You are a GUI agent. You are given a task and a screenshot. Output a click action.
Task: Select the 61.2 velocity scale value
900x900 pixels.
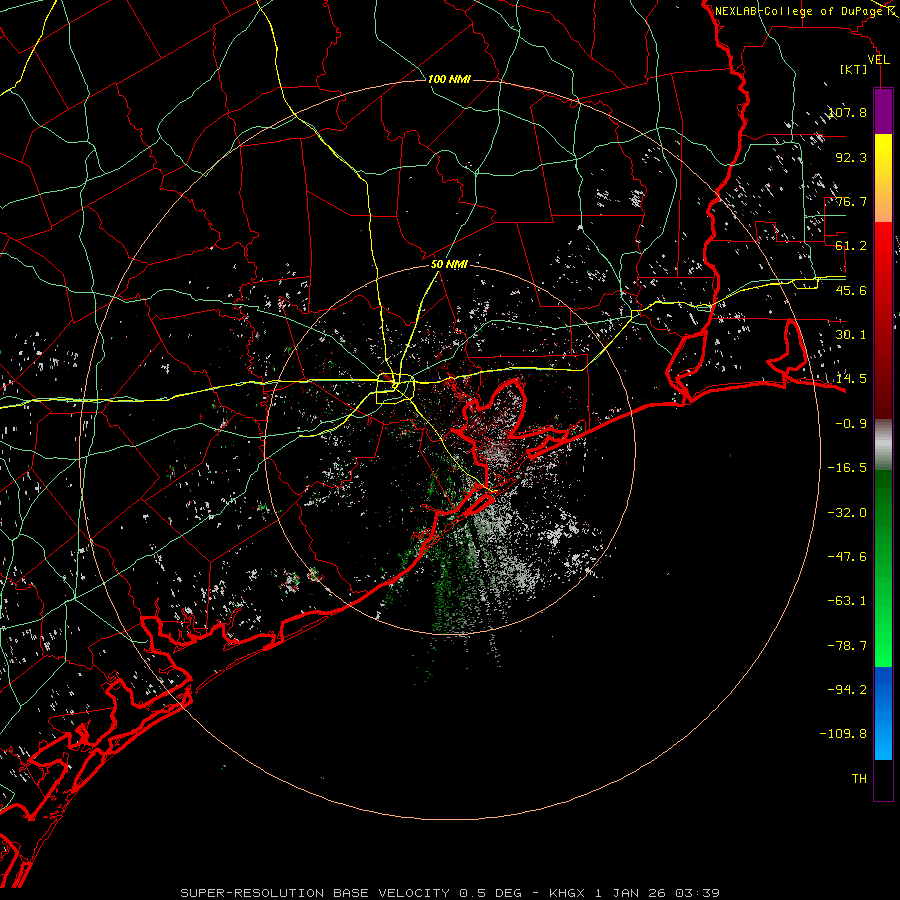coord(851,246)
